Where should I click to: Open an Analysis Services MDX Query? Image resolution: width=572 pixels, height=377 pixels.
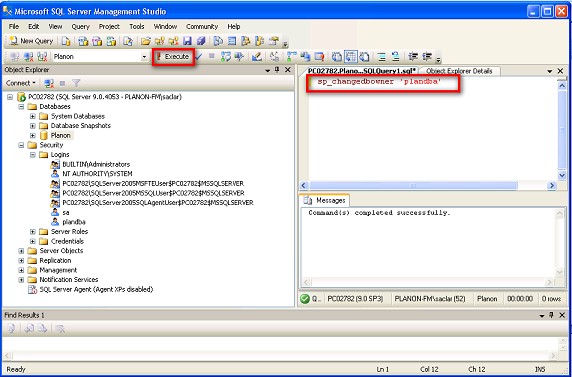point(84,41)
